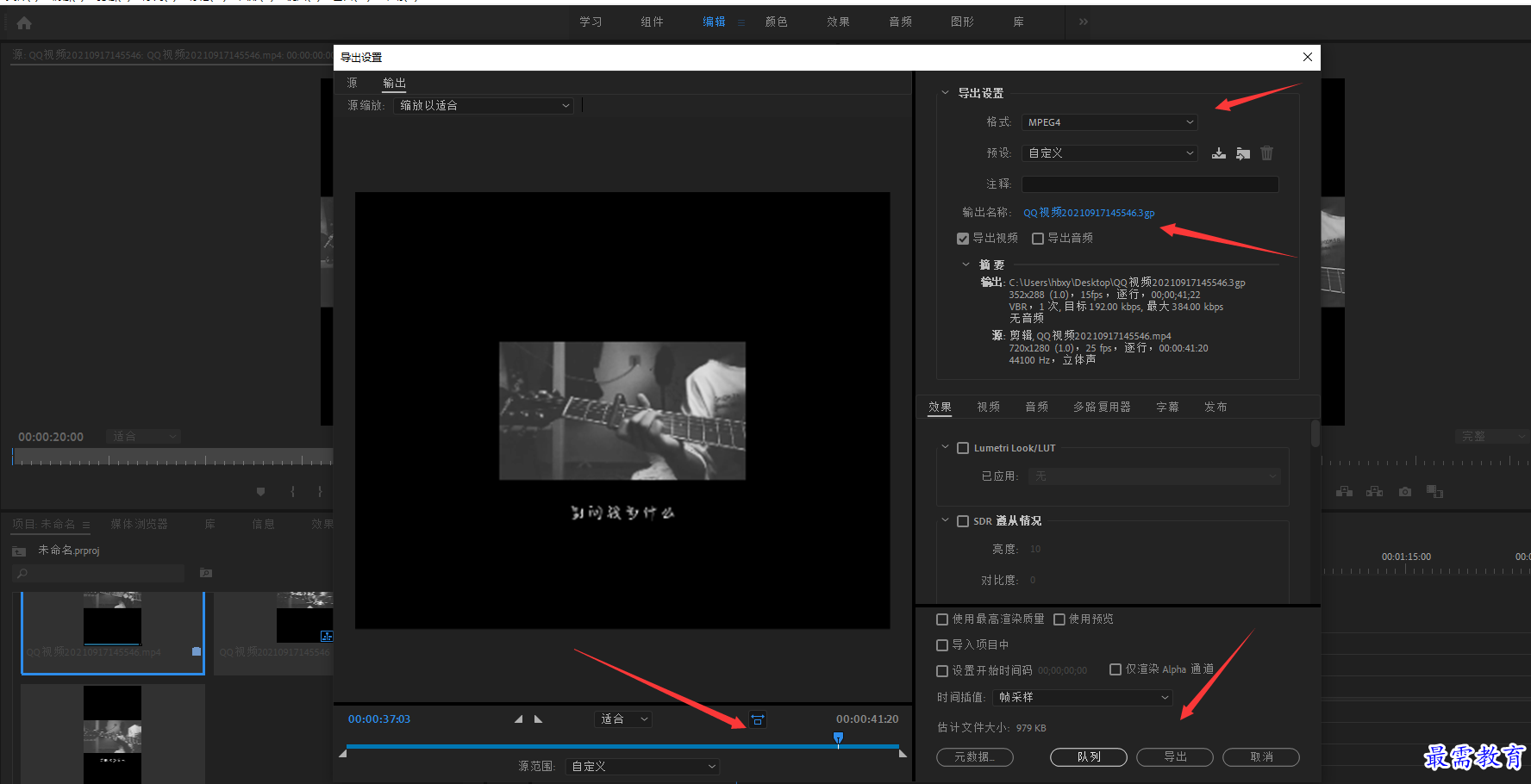The image size is (1531, 784).
Task: Click the set in point triangle icon
Action: pos(518,719)
